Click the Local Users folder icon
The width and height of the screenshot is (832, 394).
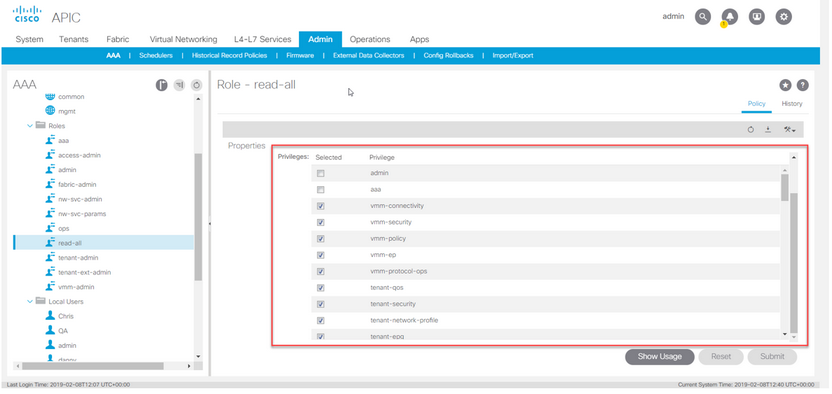[40, 301]
